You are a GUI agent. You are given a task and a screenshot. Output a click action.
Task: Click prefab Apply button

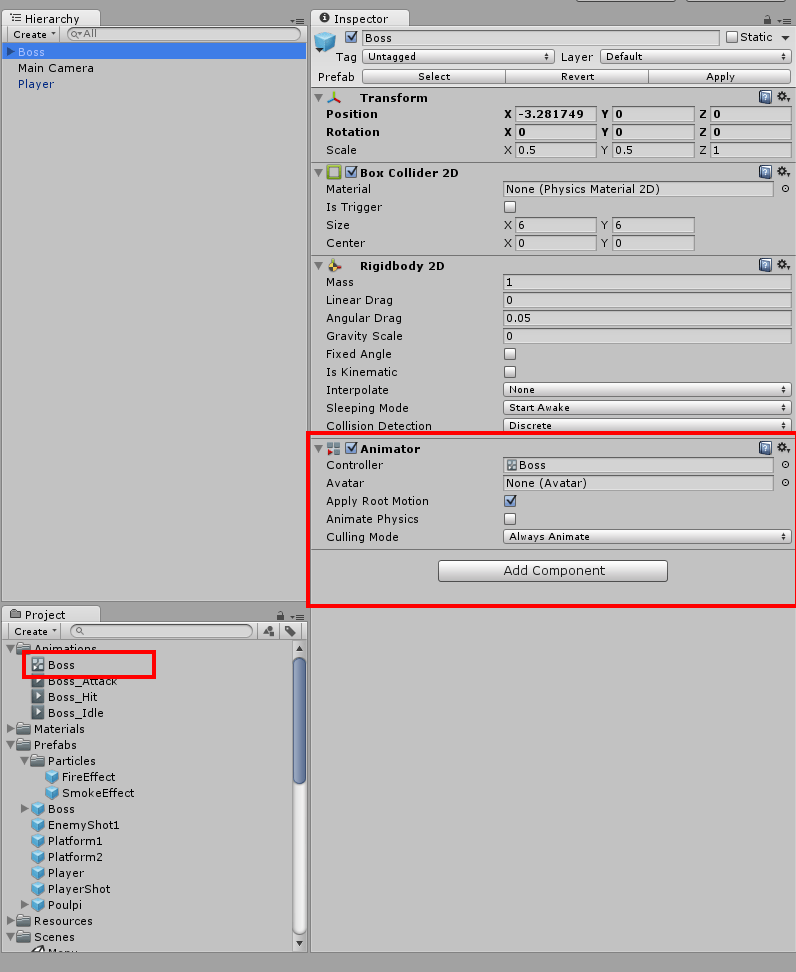pos(720,76)
